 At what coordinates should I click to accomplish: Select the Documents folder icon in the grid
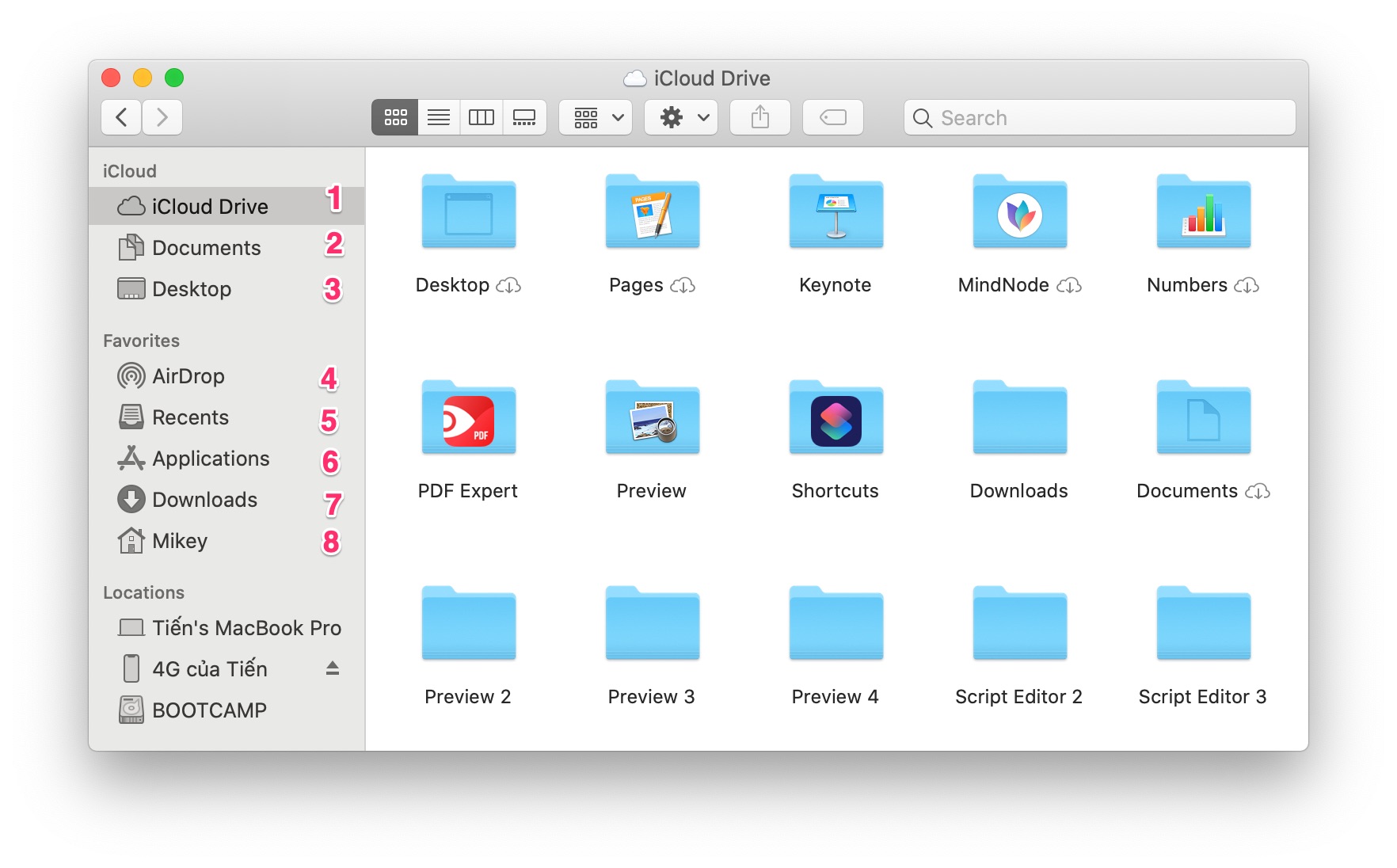1204,417
